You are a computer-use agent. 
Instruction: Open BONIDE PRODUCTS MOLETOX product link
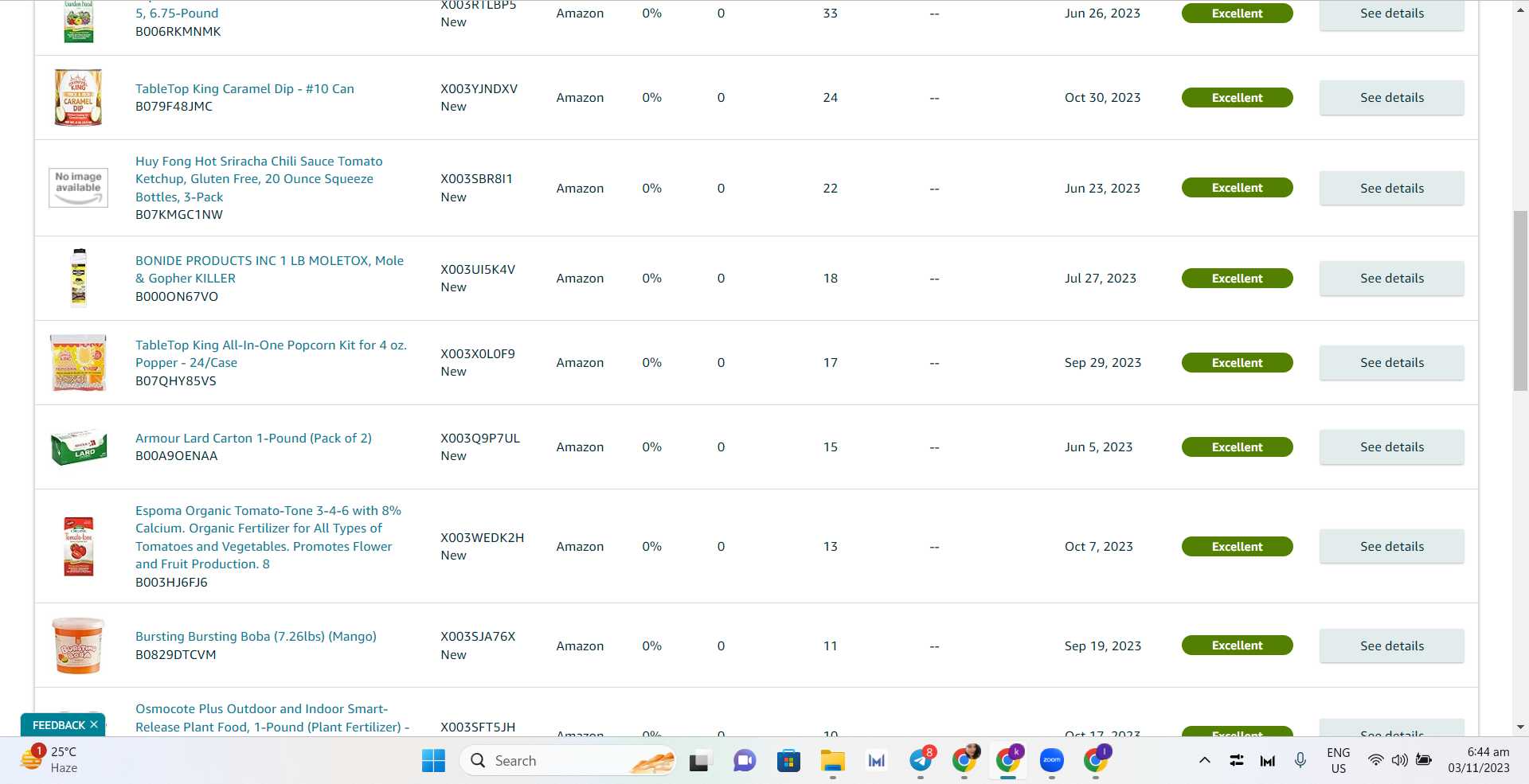coord(269,269)
